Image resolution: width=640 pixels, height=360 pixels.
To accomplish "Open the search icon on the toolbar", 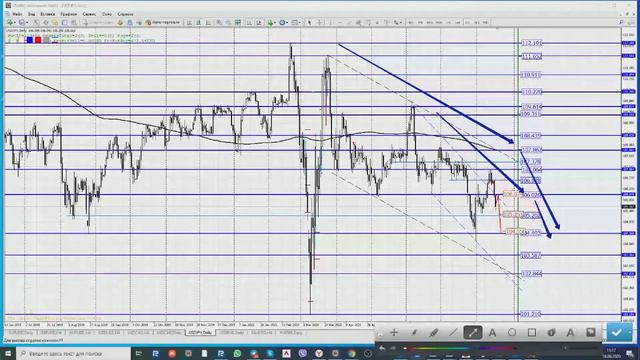I will (x=620, y=22).
